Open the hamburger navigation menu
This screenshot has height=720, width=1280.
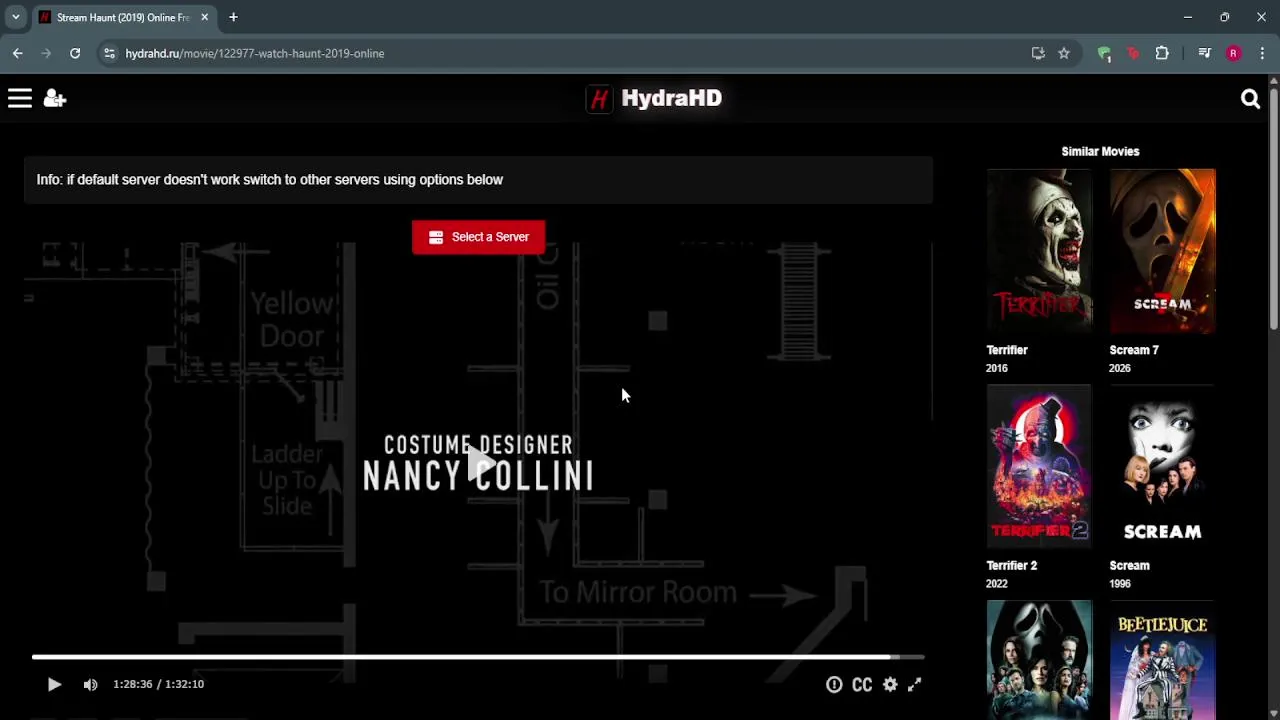click(20, 98)
